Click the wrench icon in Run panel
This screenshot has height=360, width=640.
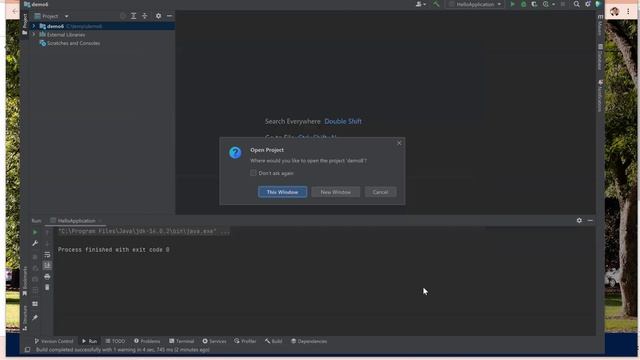(x=35, y=243)
